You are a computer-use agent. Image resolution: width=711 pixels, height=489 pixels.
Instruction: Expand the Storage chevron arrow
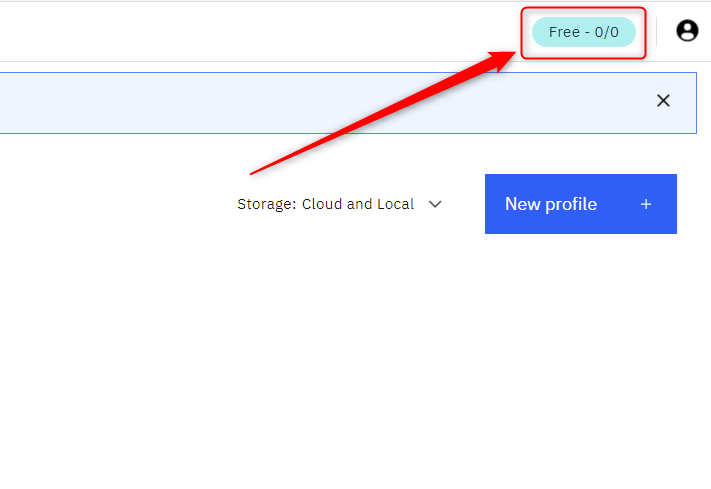(435, 204)
